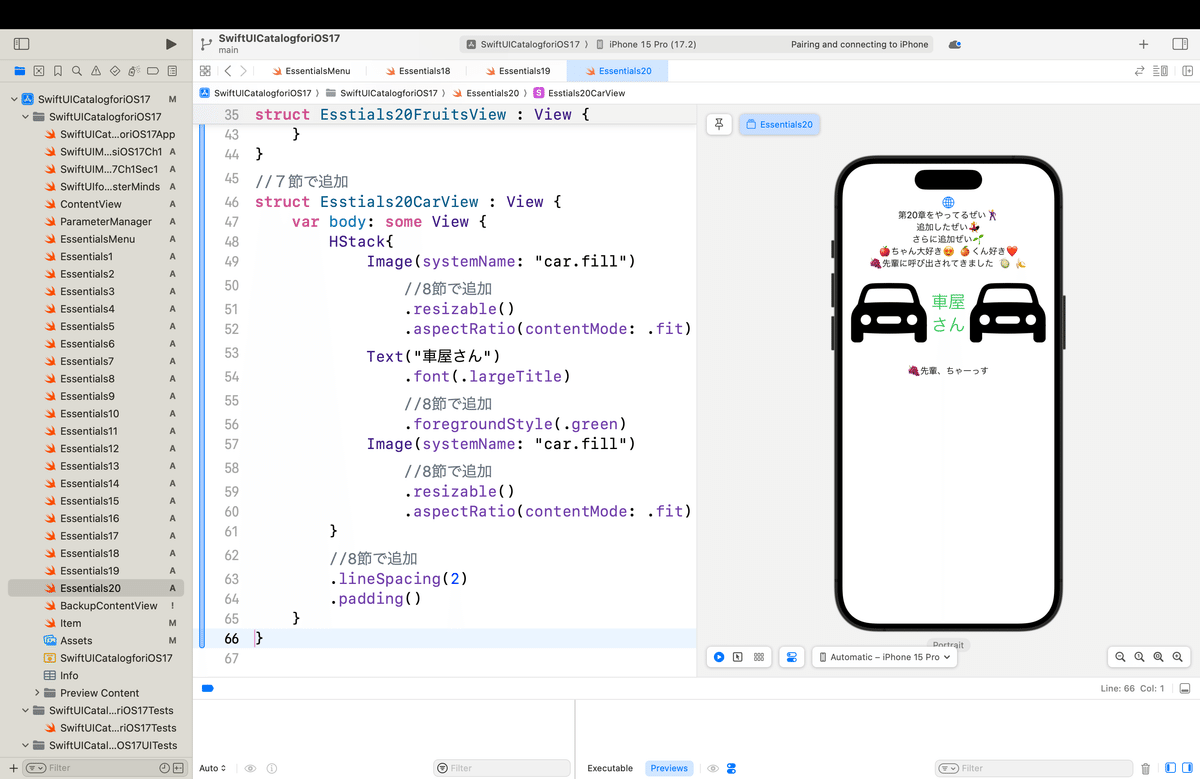This screenshot has width=1200, height=779.
Task: Go forward in editor history
Action: (245, 71)
